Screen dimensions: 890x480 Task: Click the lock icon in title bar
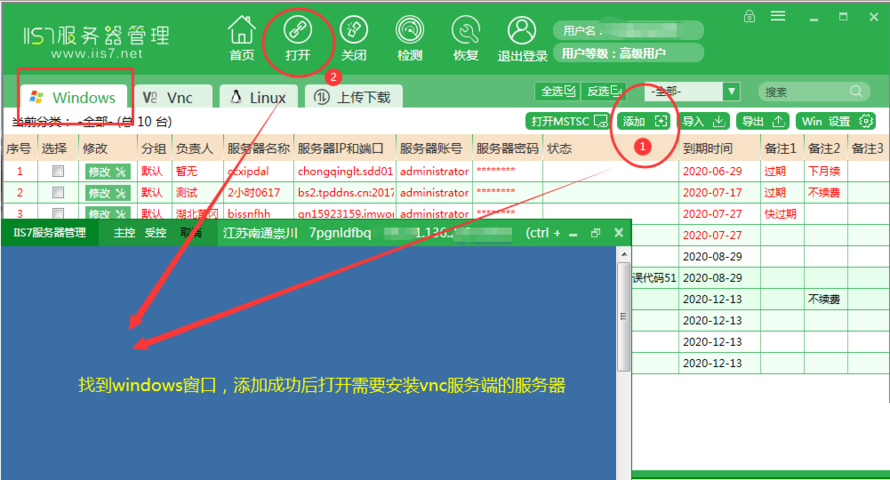[x=749, y=16]
